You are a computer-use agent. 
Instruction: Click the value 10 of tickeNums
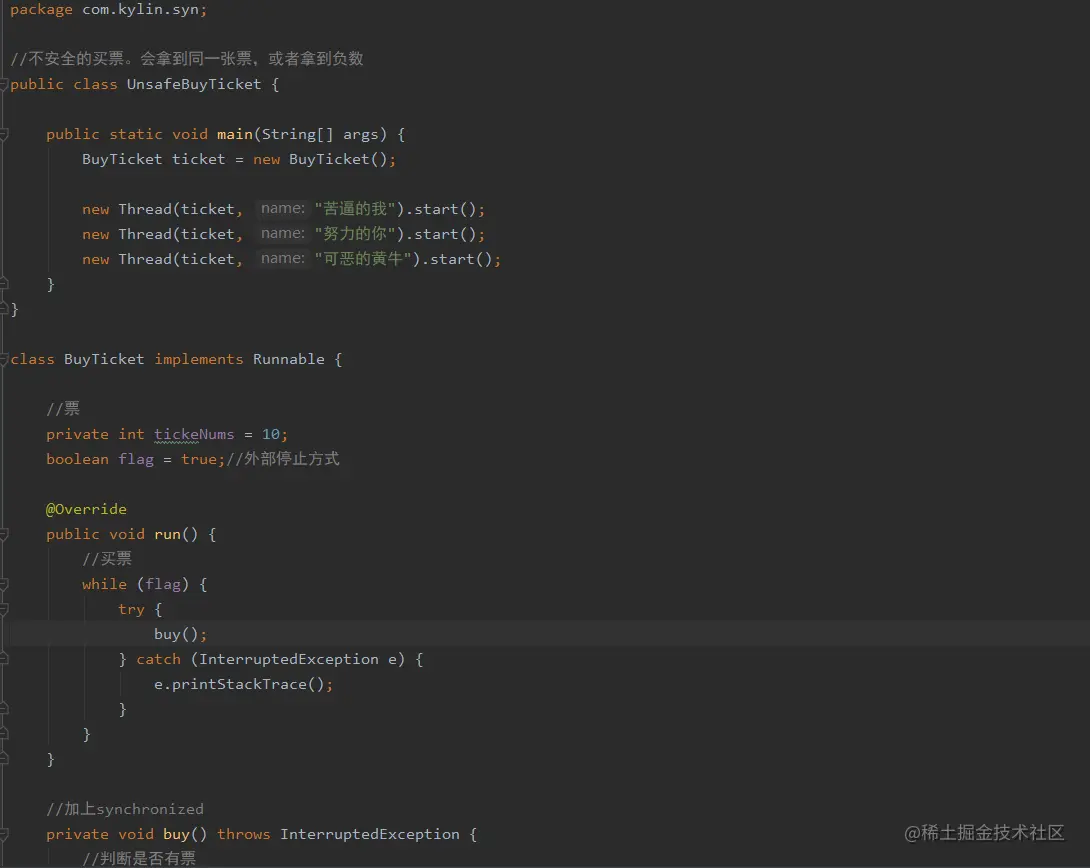(x=270, y=434)
